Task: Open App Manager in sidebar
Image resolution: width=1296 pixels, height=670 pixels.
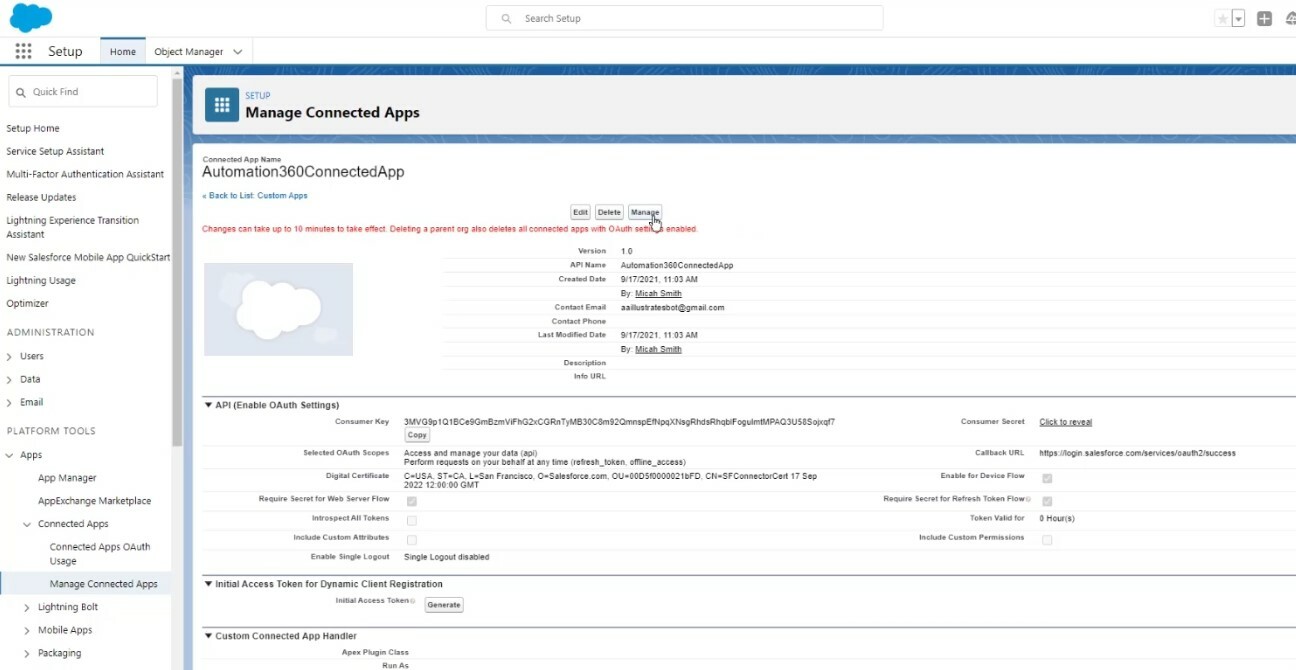Action: [67, 478]
